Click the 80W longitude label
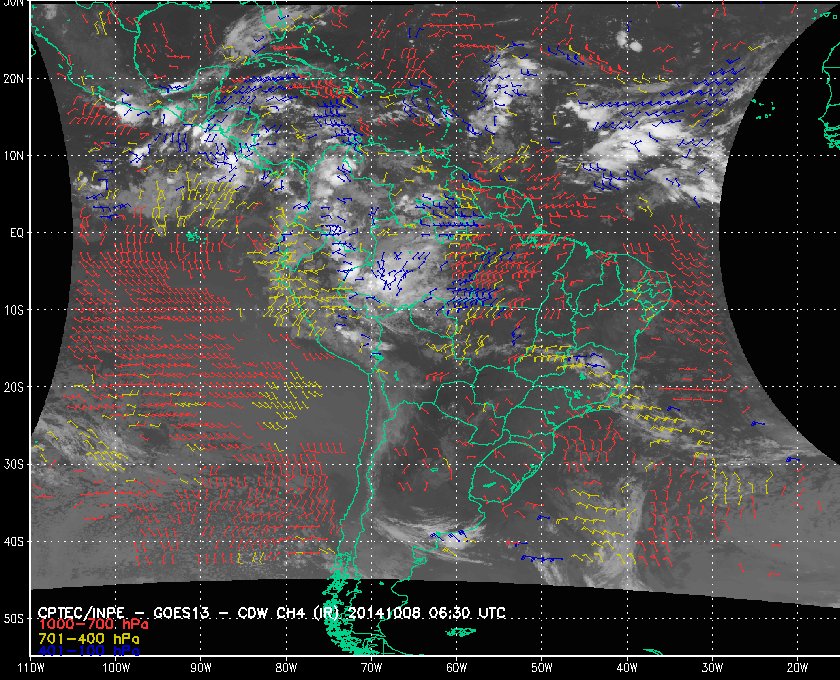This screenshot has width=840, height=680. pos(286,668)
